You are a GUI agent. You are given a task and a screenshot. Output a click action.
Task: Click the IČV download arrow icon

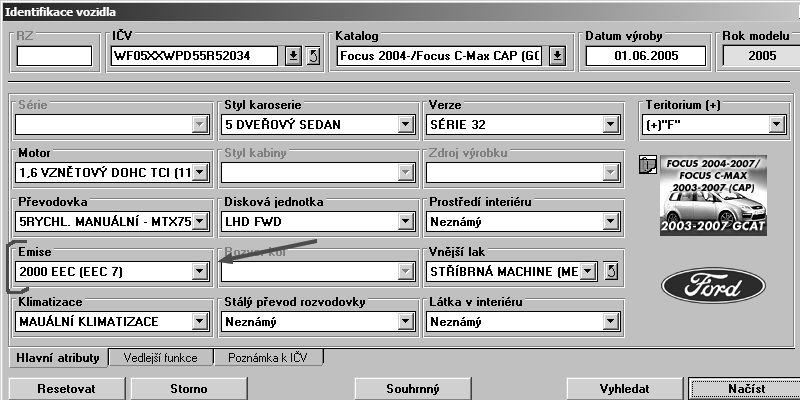(x=293, y=55)
